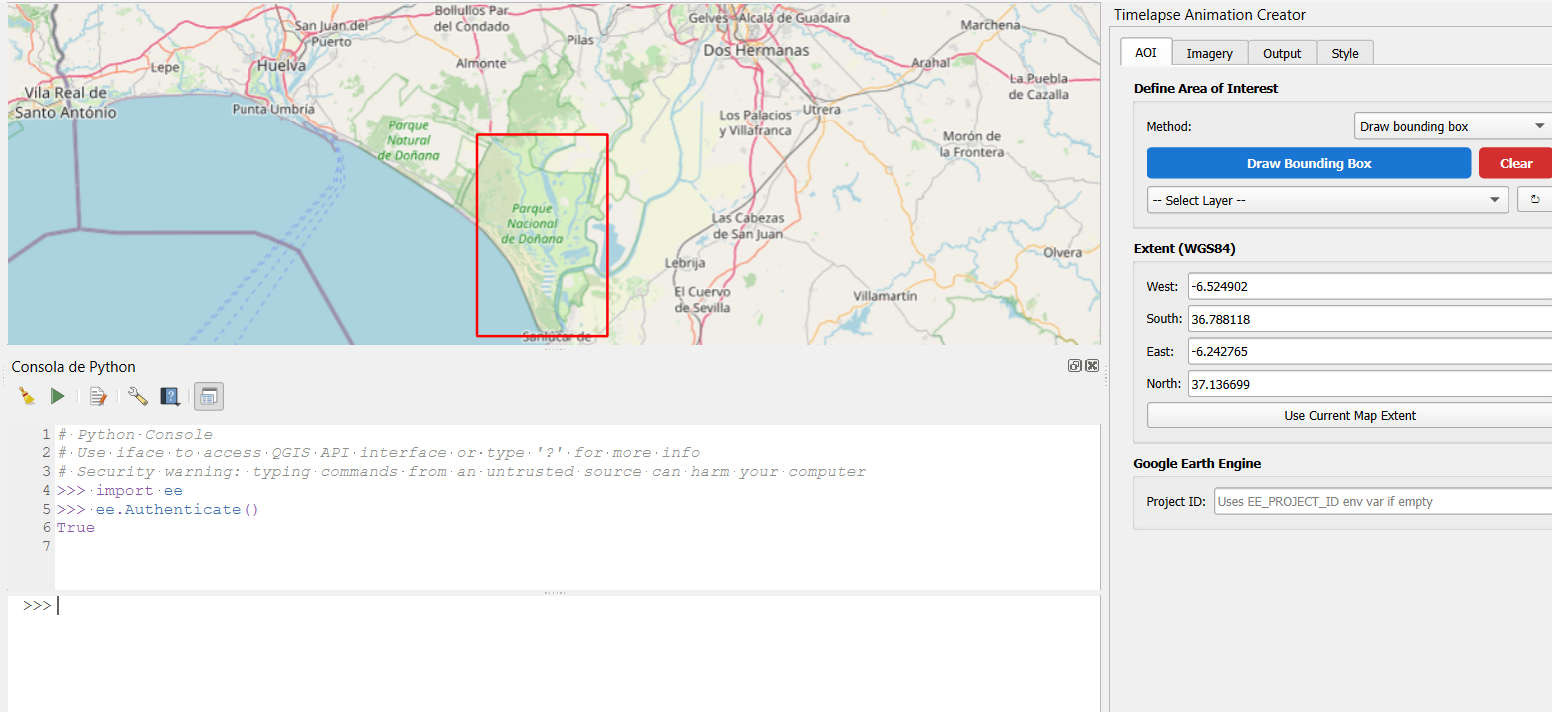The width and height of the screenshot is (1552, 712).
Task: Go to the Style tab
Action: tap(1344, 53)
